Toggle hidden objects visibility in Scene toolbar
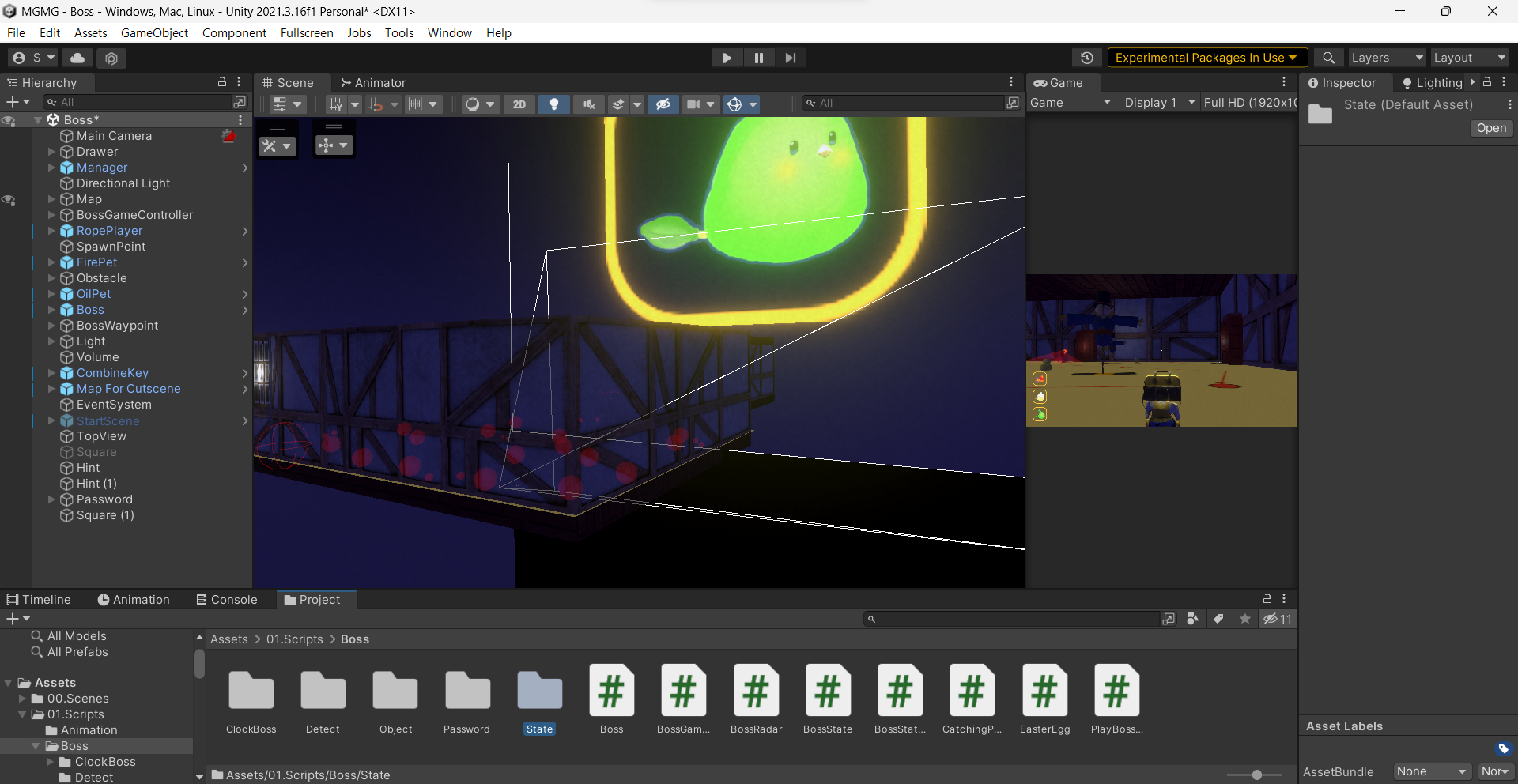The image size is (1518, 784). tap(663, 104)
